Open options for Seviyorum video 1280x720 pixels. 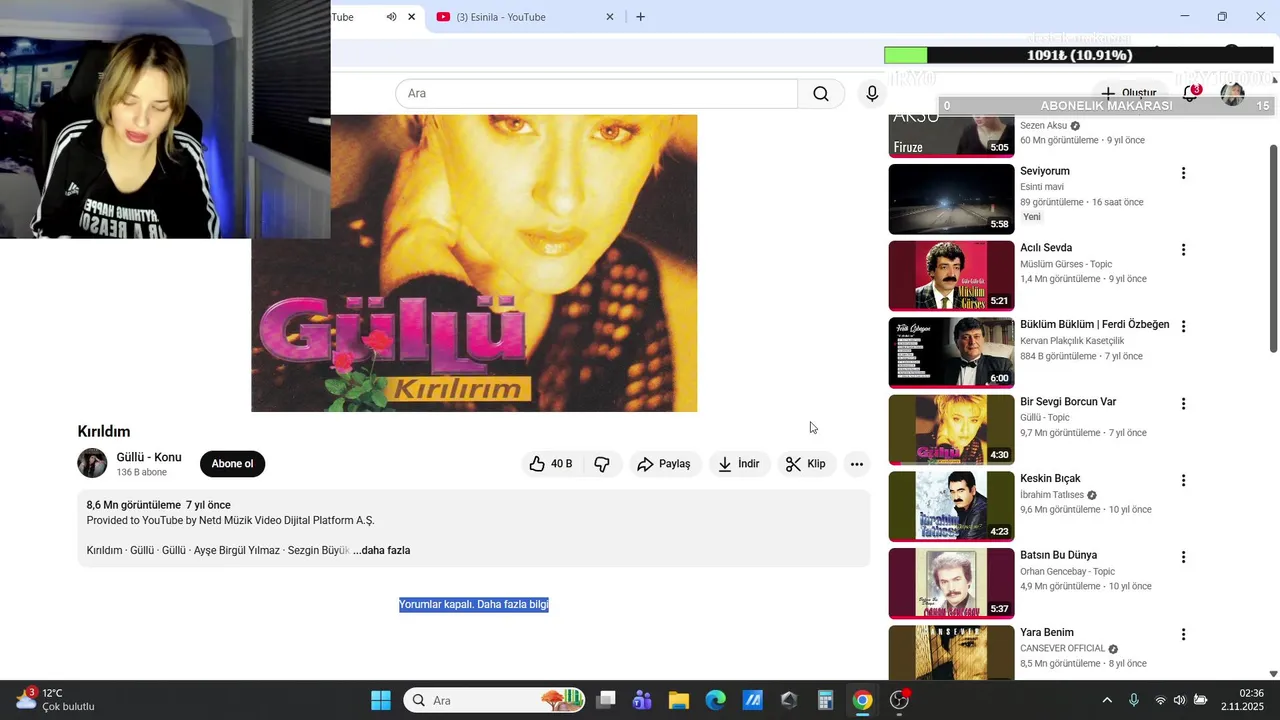(x=1183, y=173)
